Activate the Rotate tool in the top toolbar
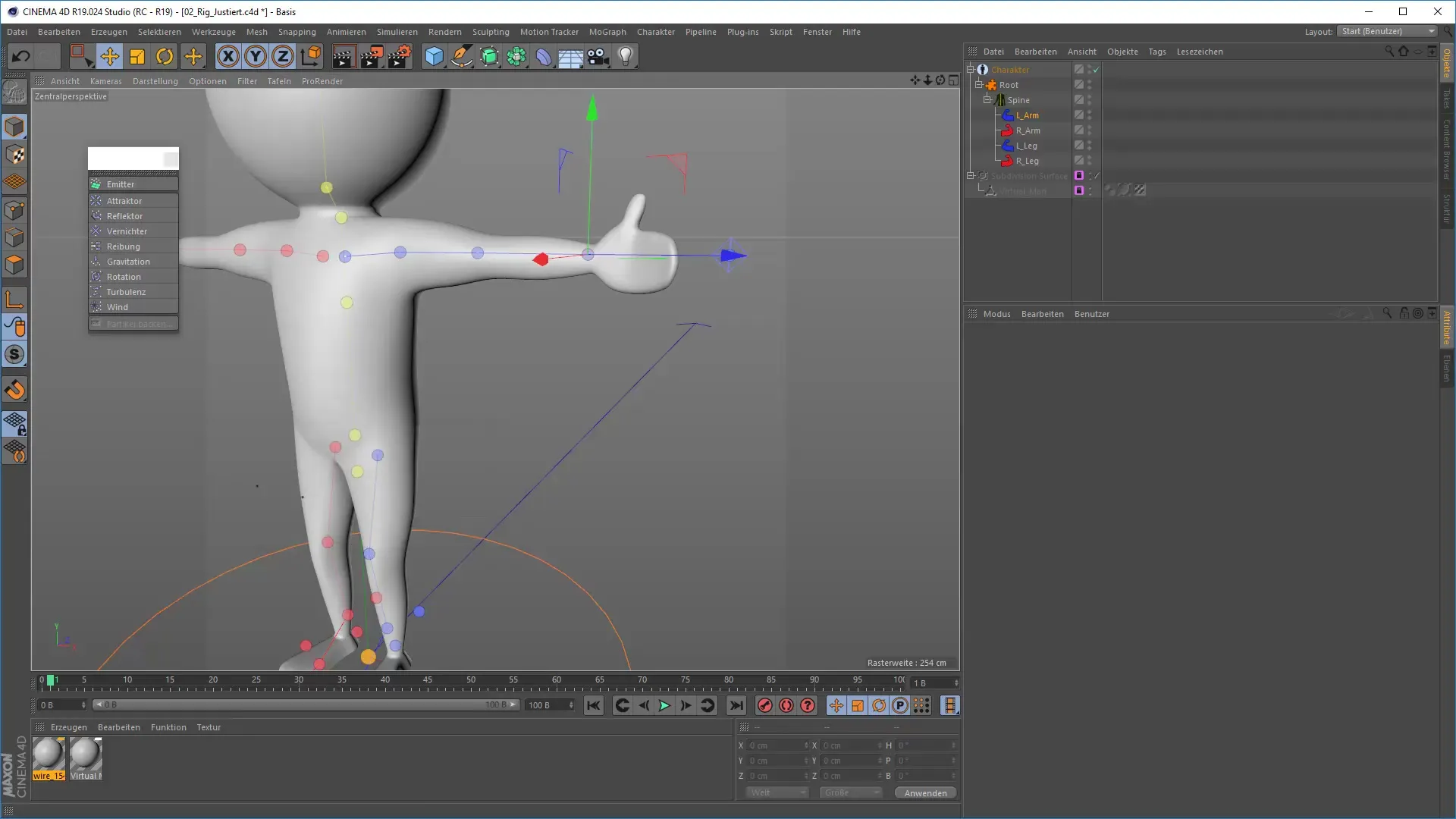 165,56
